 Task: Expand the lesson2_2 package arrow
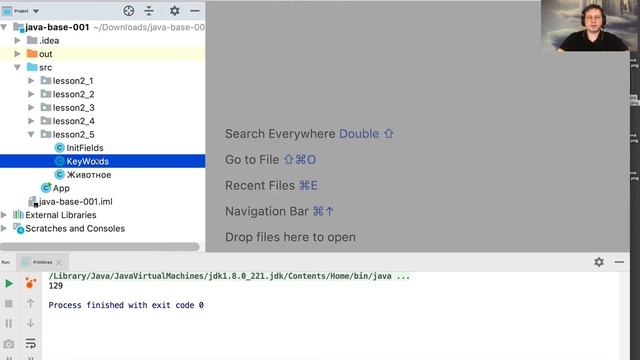(x=31, y=94)
